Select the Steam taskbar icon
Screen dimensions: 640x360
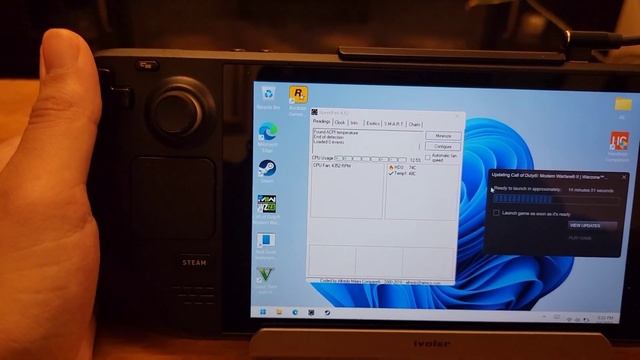tap(327, 313)
